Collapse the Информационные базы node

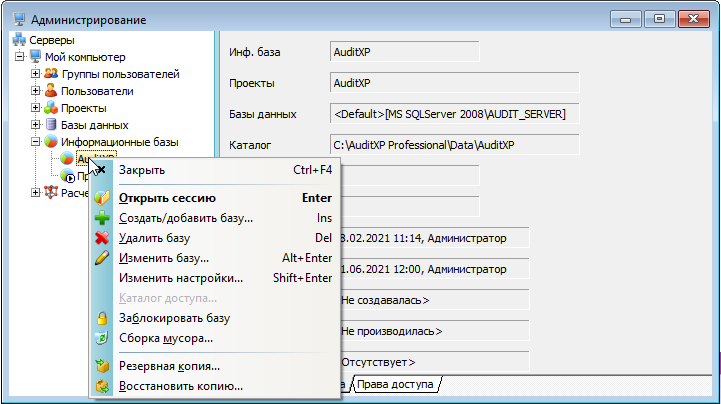pyautogui.click(x=35, y=142)
